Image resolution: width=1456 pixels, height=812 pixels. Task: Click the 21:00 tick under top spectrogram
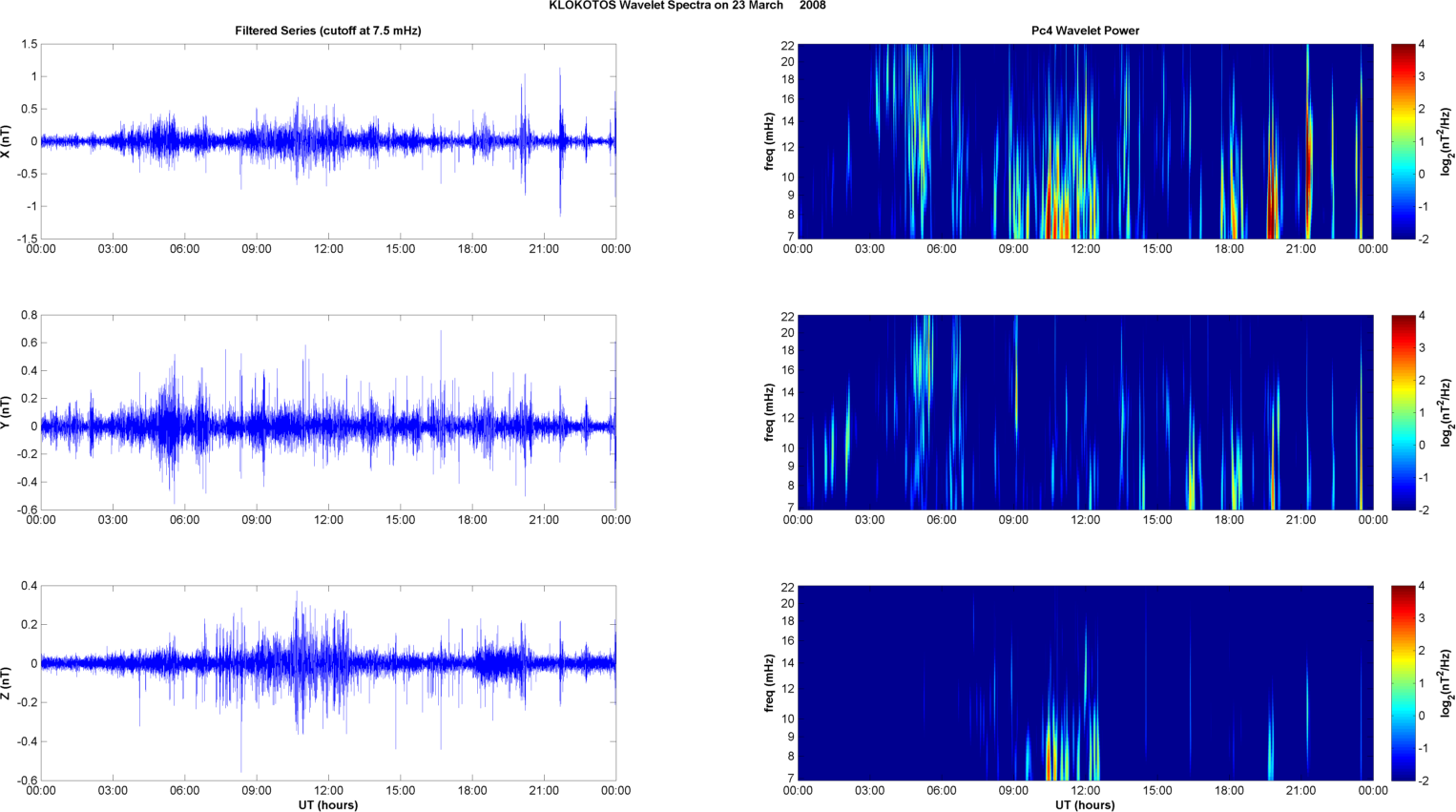click(x=1300, y=249)
